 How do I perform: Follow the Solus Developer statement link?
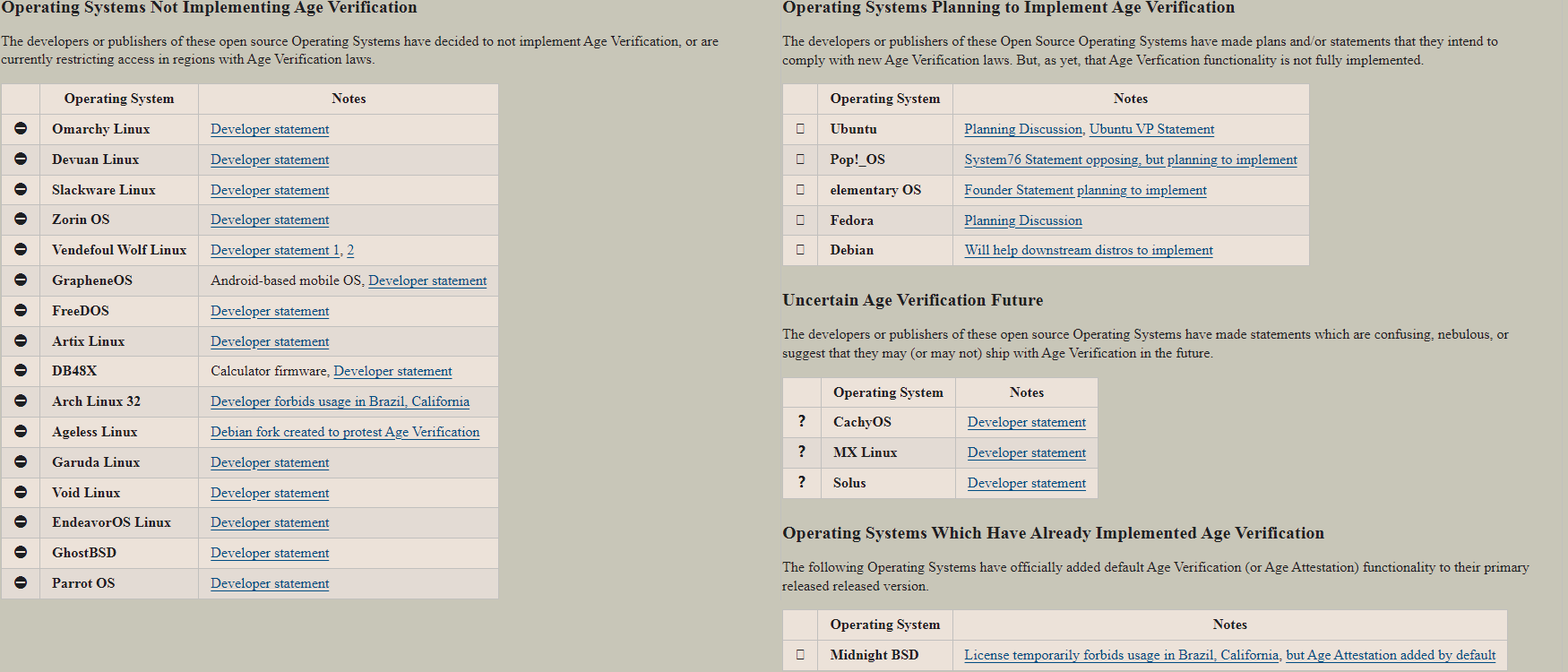[1026, 483]
